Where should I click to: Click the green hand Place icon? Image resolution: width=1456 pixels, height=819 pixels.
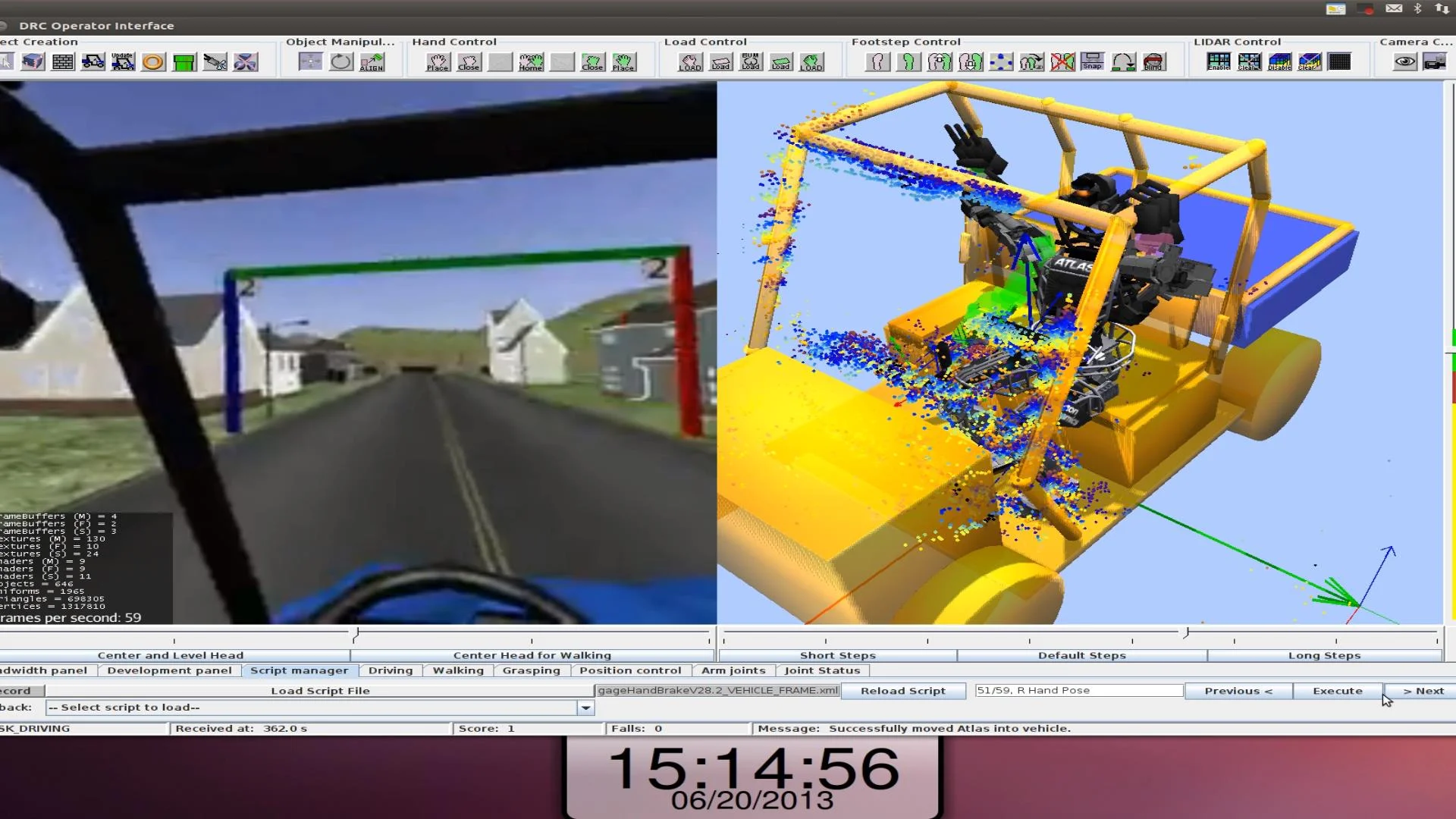point(623,61)
